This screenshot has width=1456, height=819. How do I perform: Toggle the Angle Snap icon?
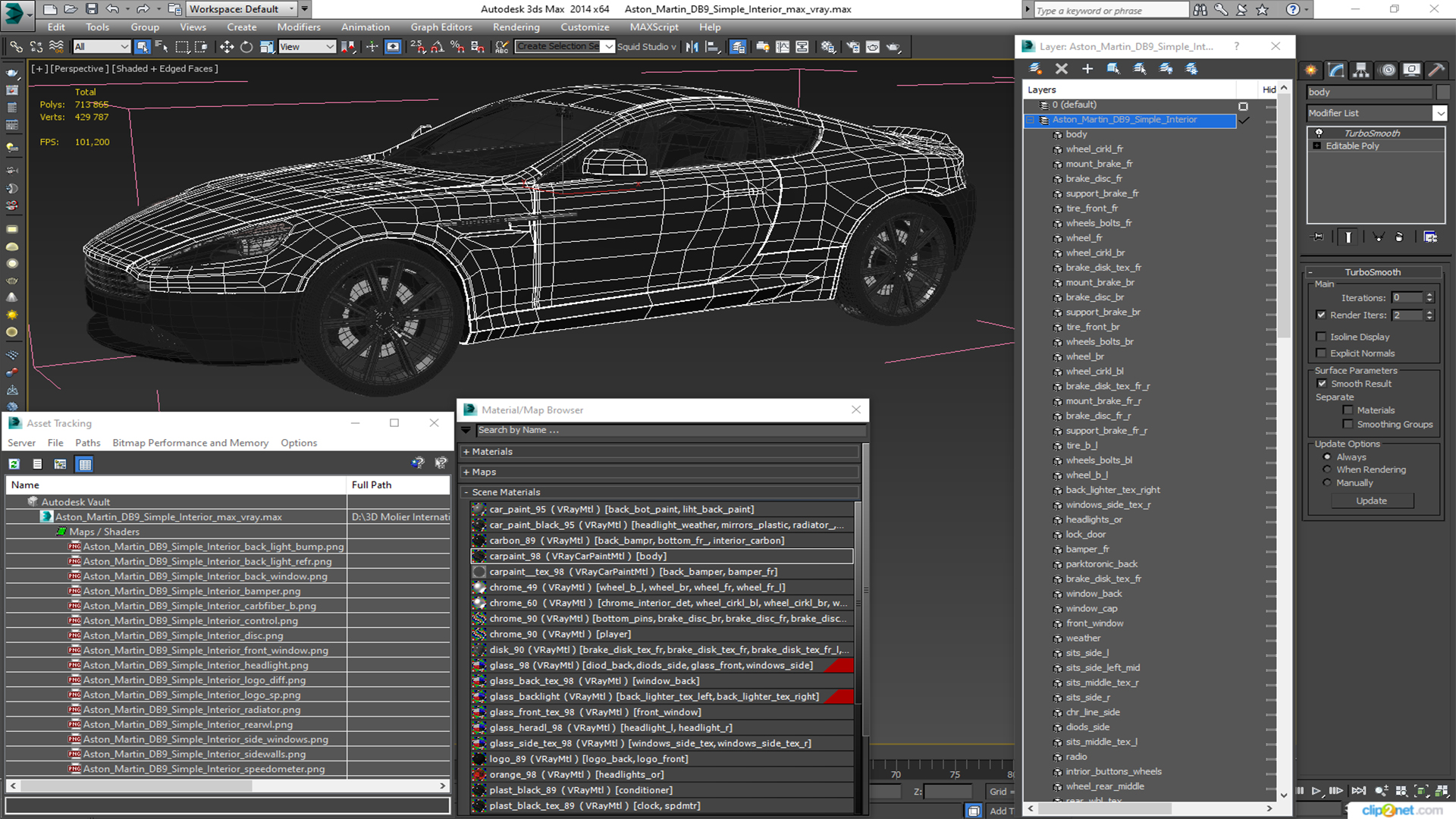(438, 47)
